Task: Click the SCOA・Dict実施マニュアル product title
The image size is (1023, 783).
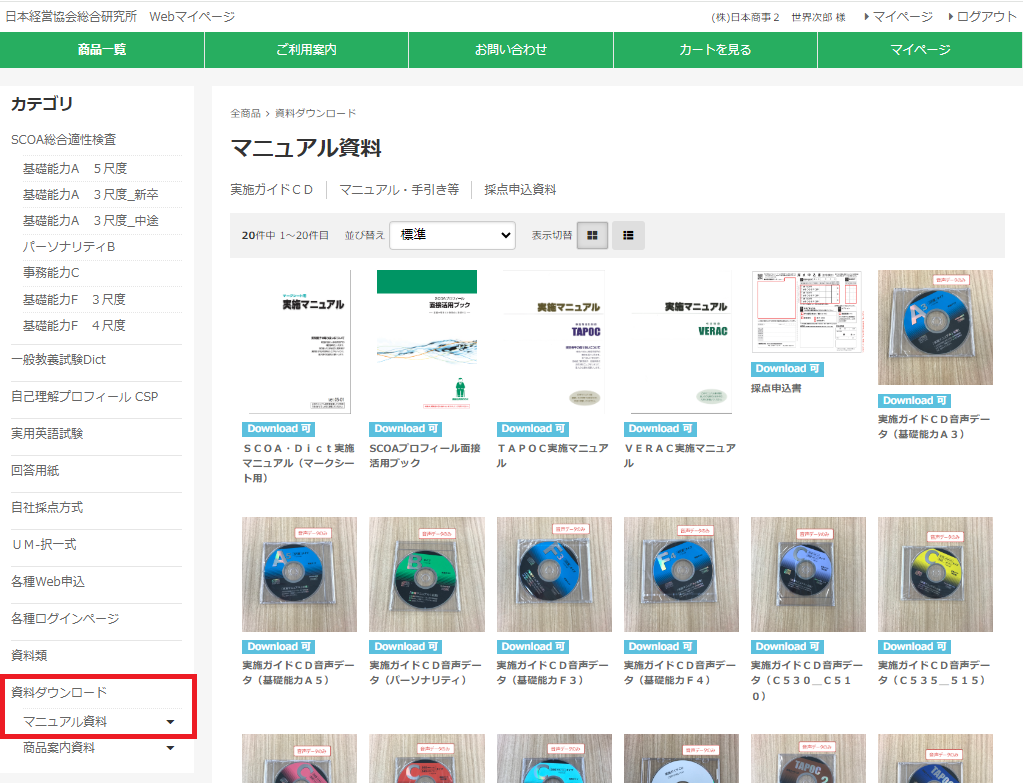Action: [x=299, y=463]
